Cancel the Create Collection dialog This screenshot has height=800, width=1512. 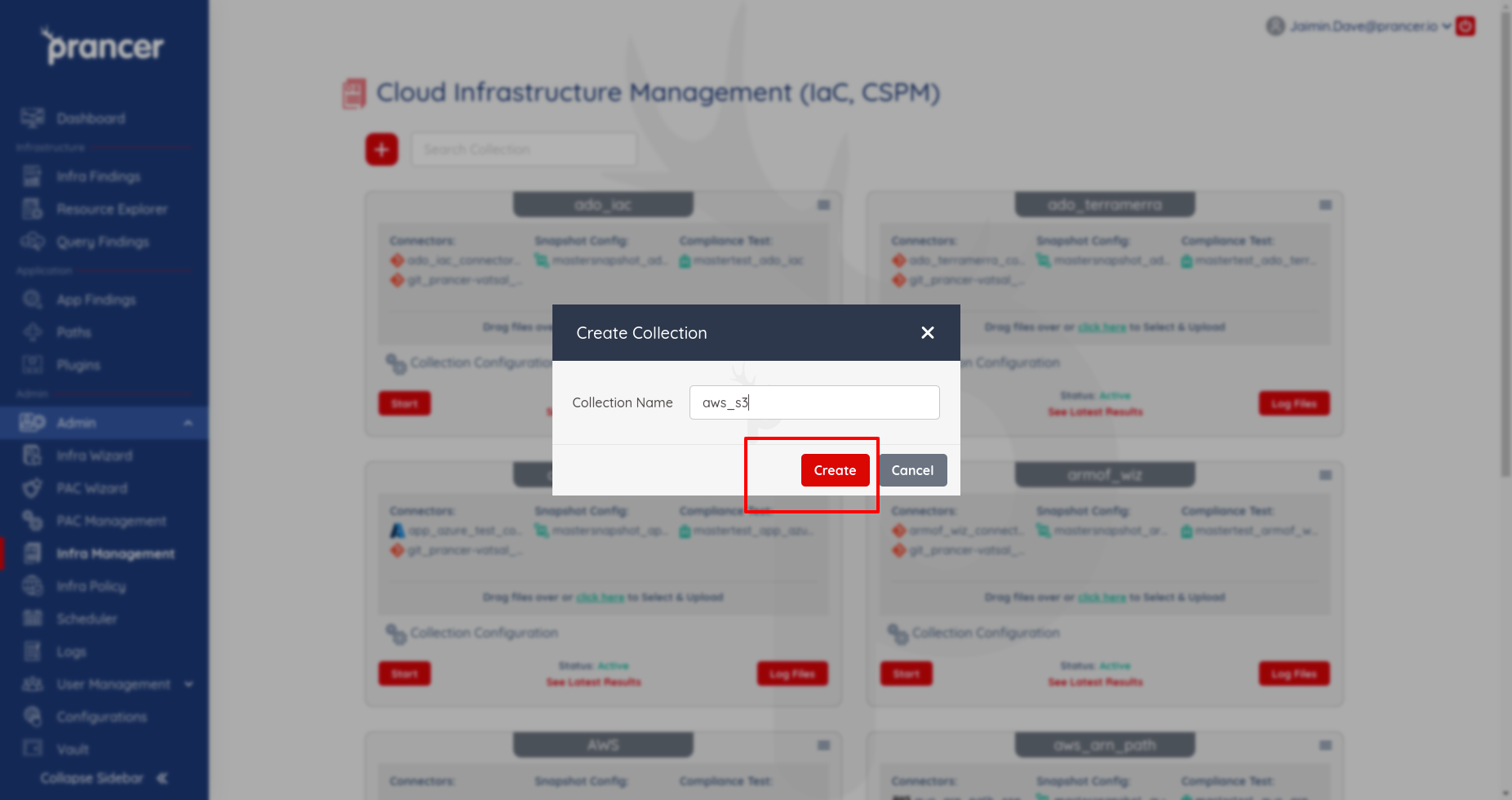coord(912,470)
